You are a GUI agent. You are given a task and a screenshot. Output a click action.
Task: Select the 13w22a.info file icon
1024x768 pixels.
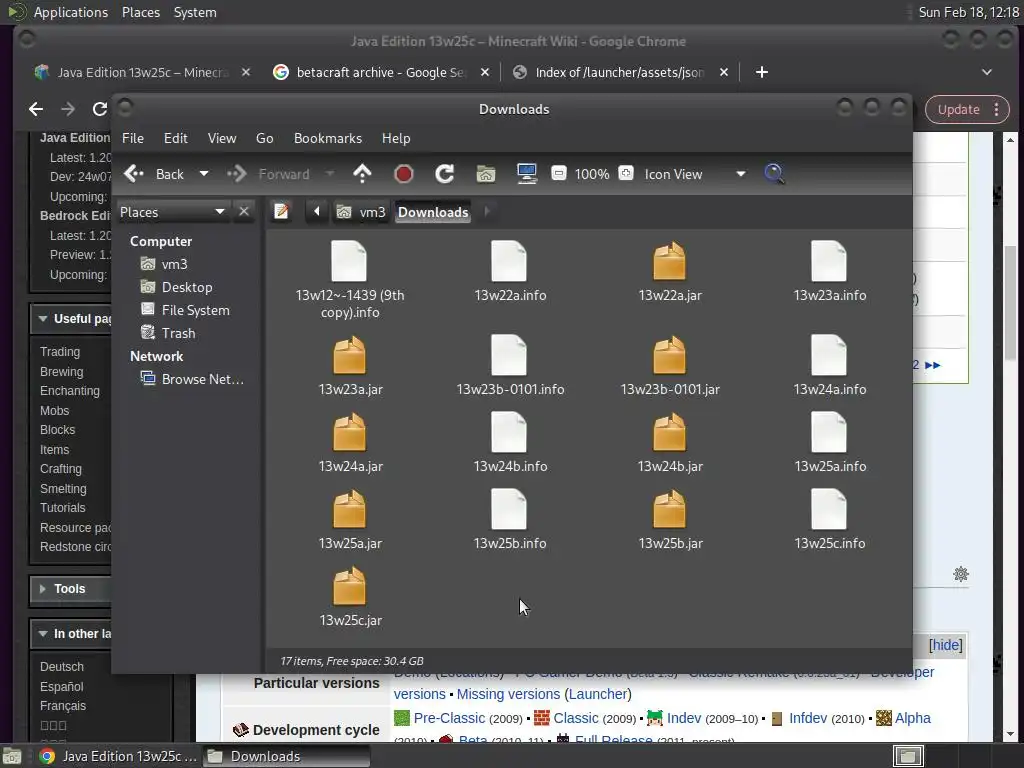coord(509,261)
